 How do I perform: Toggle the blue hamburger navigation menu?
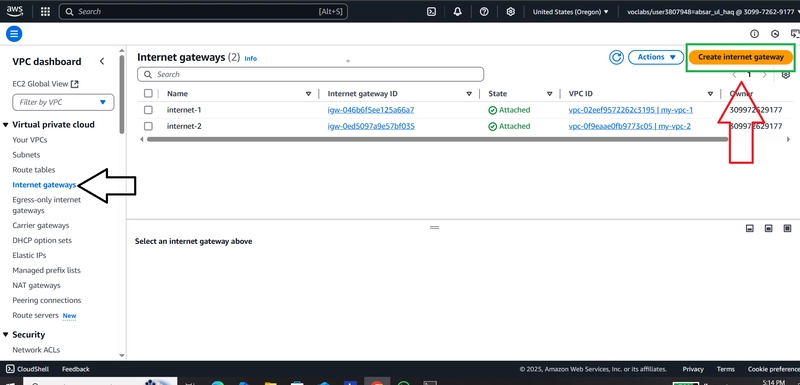14,34
